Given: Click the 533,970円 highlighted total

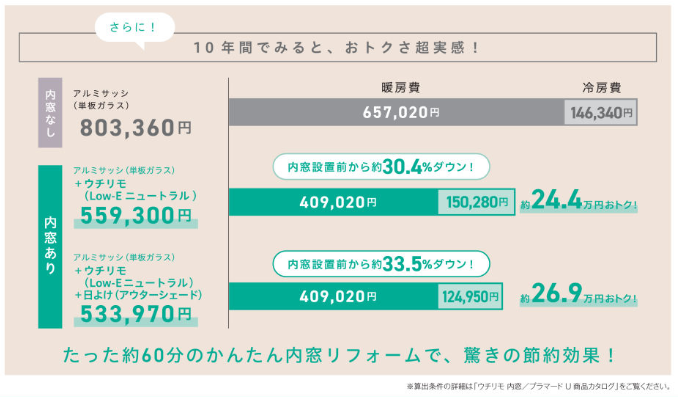Looking at the screenshot, I should coord(136,314).
